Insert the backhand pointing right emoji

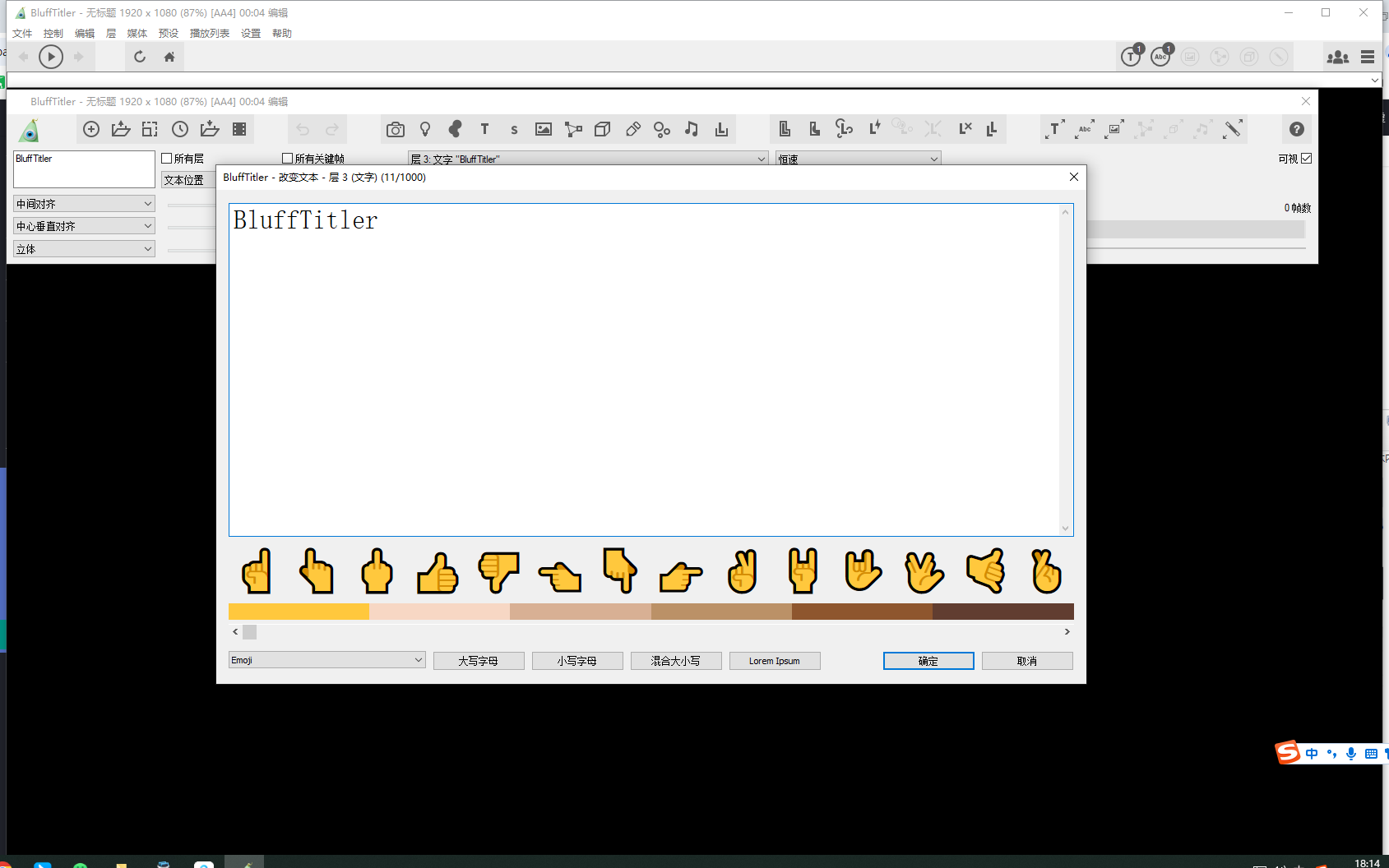point(681,577)
